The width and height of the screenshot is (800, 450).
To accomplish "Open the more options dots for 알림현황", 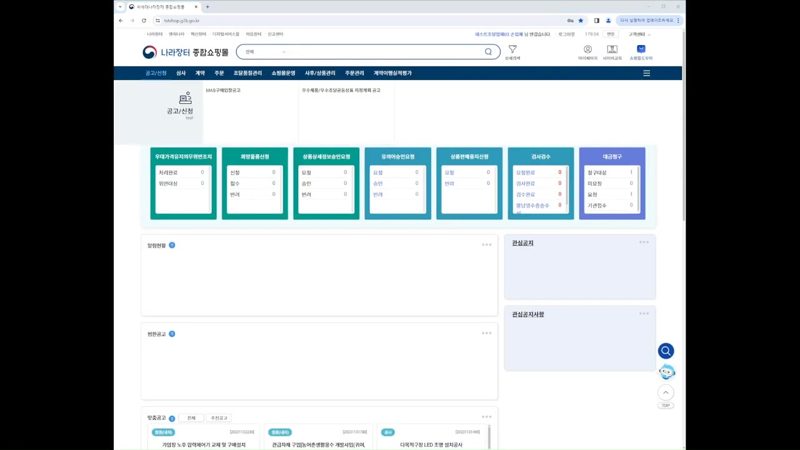I will pos(487,244).
